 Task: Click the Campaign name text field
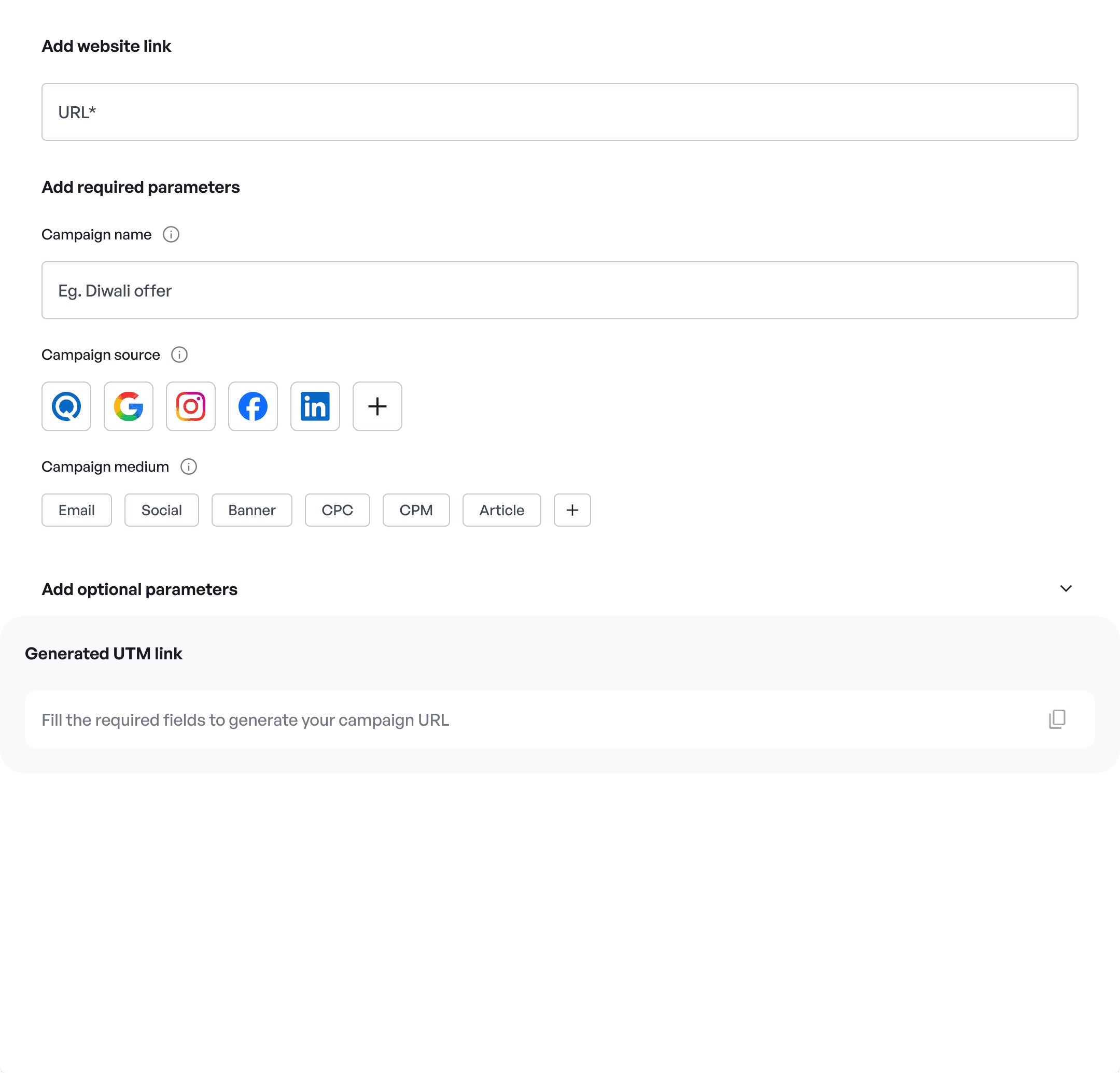[x=560, y=290]
